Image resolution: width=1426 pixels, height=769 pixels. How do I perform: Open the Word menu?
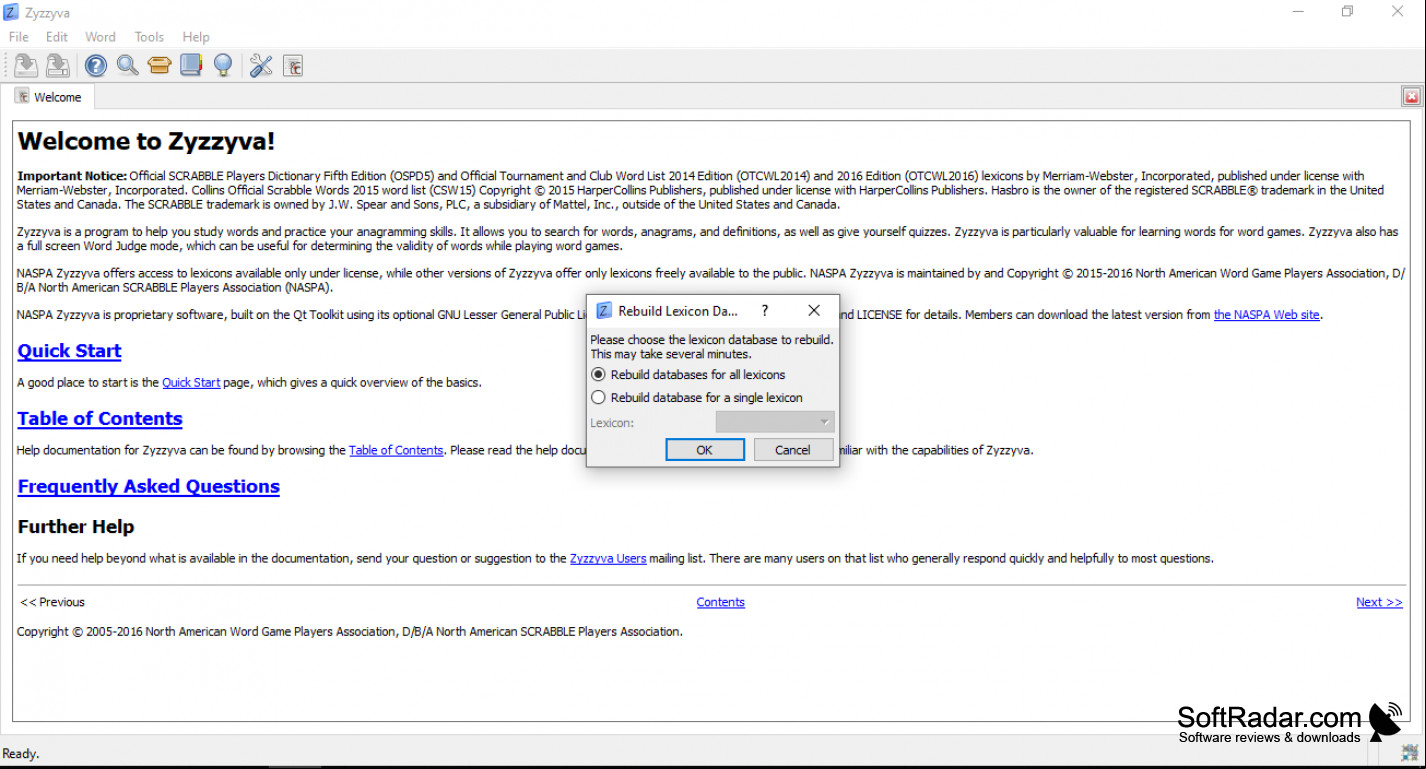(100, 37)
